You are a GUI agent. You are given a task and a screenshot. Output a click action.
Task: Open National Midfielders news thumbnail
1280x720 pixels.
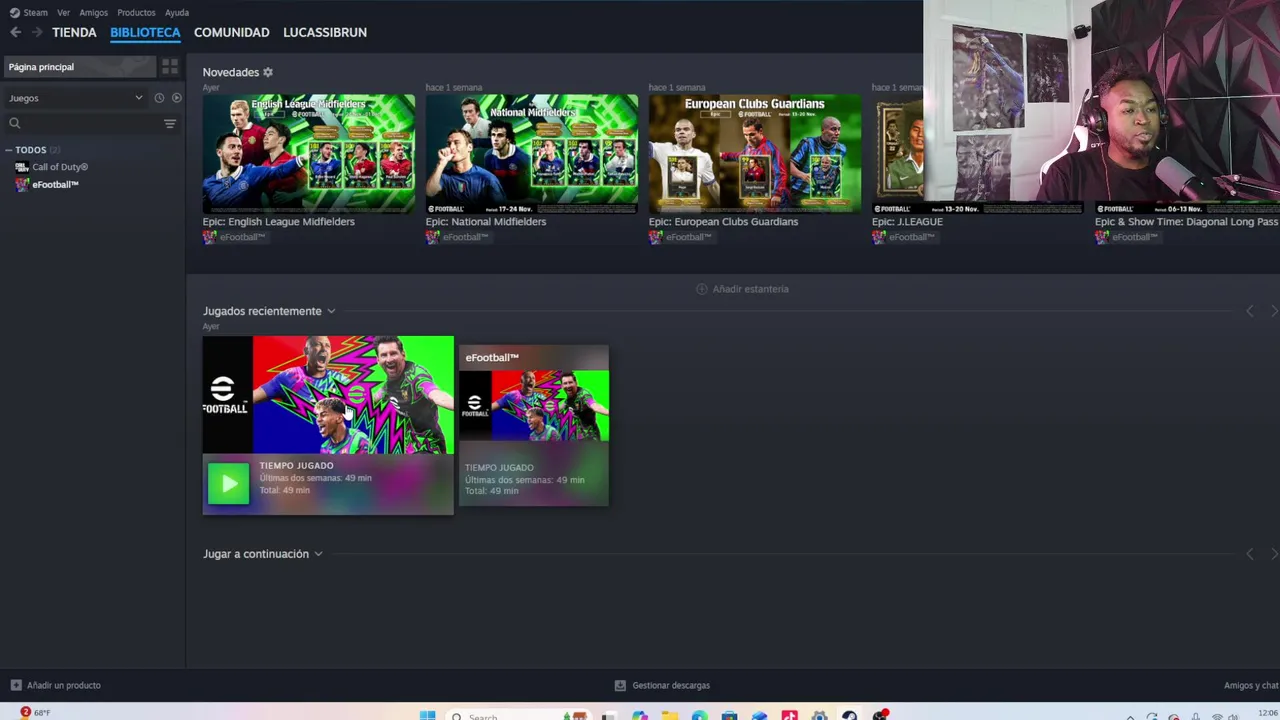click(532, 153)
